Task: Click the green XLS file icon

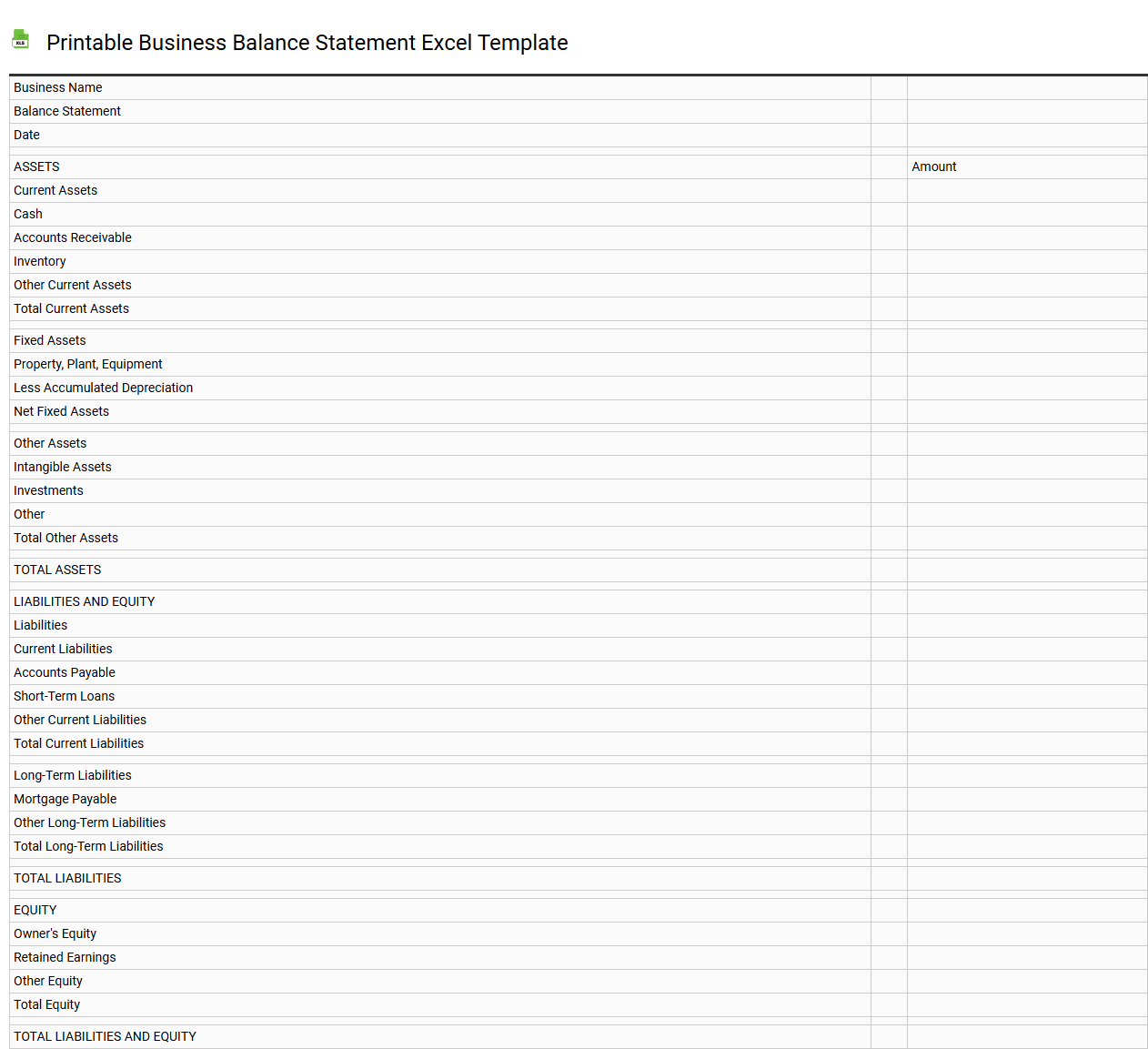Action: point(20,39)
